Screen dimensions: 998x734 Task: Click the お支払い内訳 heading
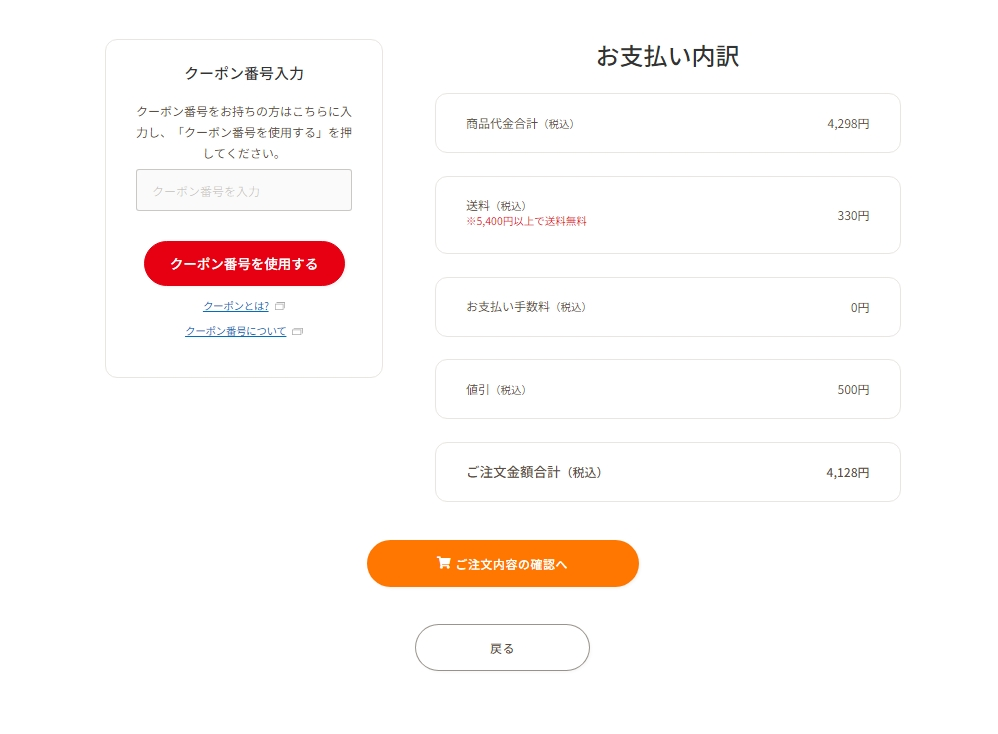[x=668, y=56]
